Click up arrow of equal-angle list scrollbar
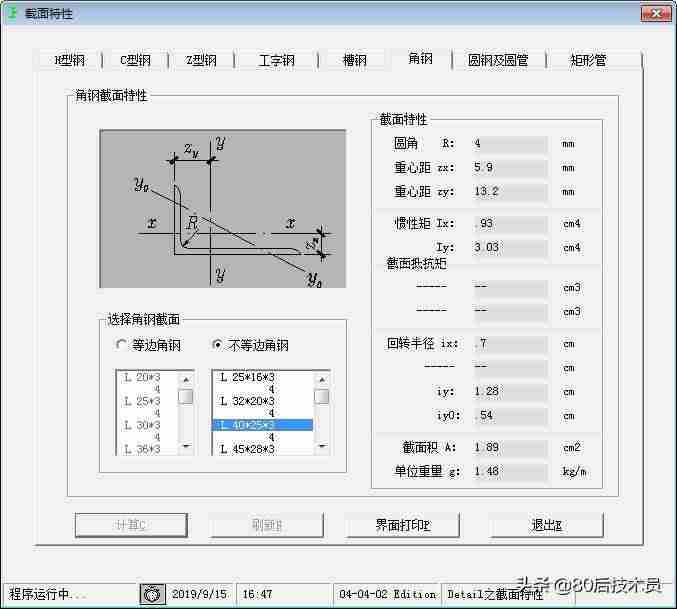677x609 pixels. point(186,379)
